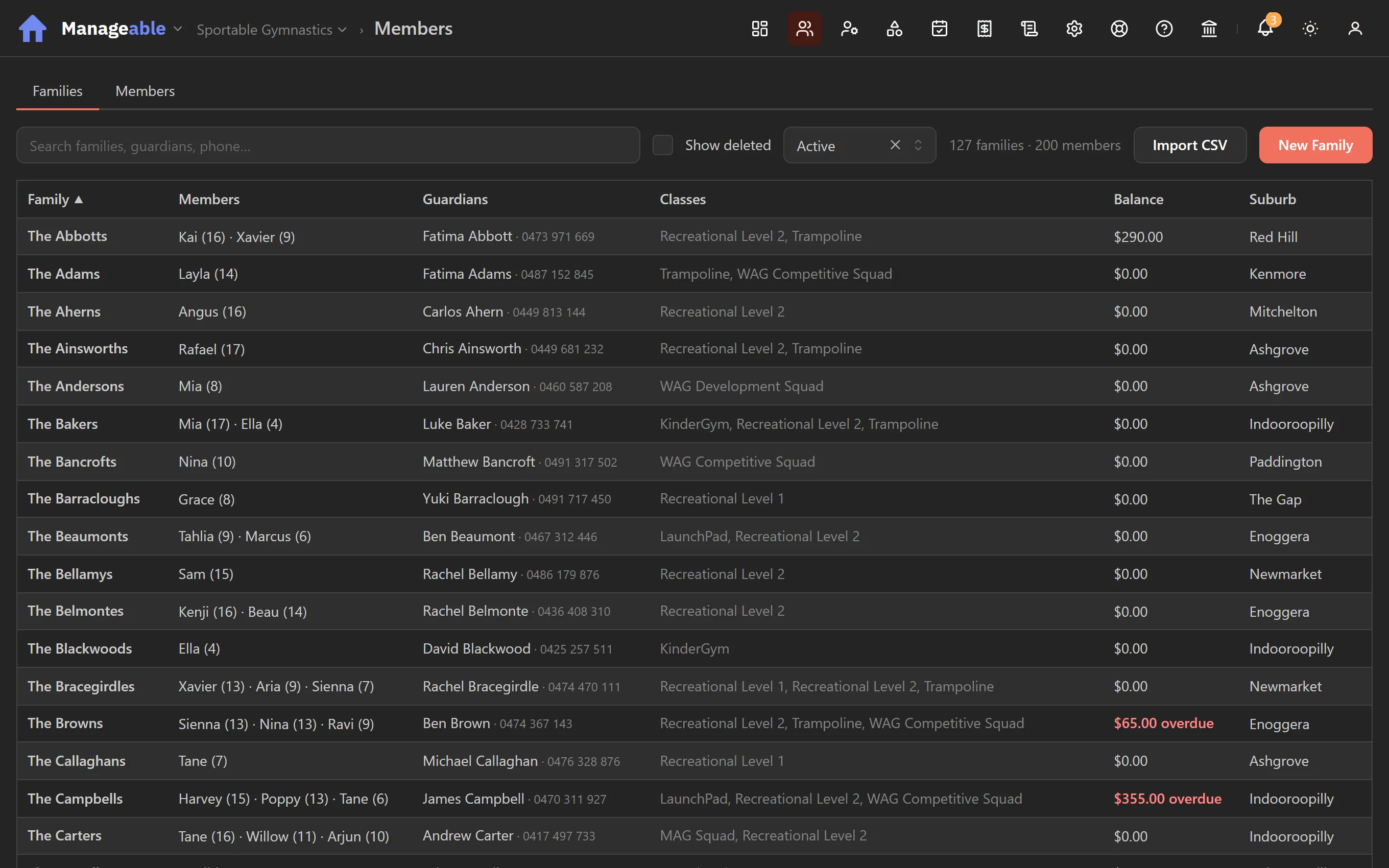Toggle the light/dark theme sun icon
1389x868 pixels.
[x=1310, y=29]
